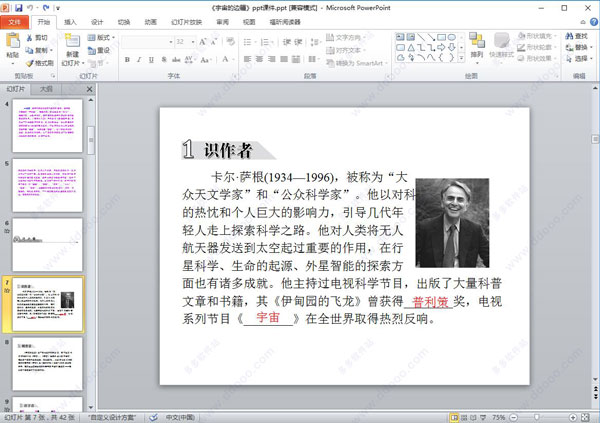
Task: Switch to Slide Sorter view icon
Action: [x=464, y=417]
